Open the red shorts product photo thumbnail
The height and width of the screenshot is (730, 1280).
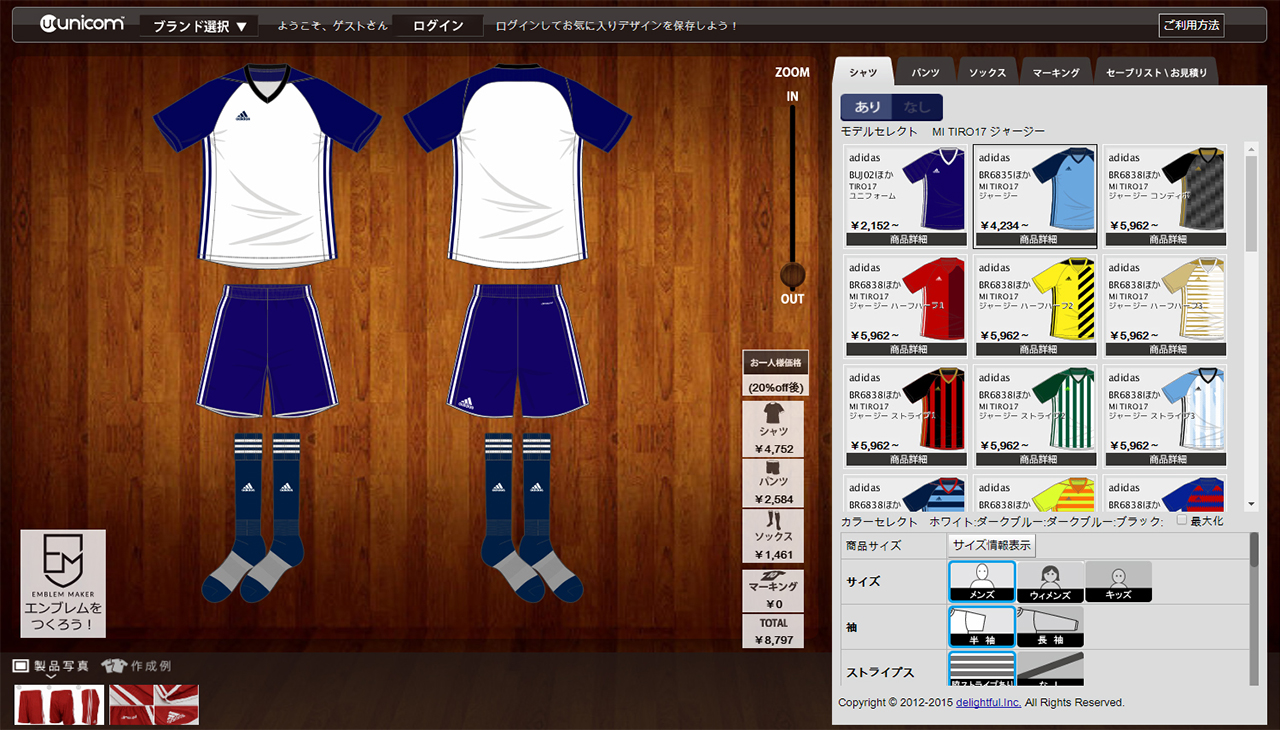click(x=59, y=704)
